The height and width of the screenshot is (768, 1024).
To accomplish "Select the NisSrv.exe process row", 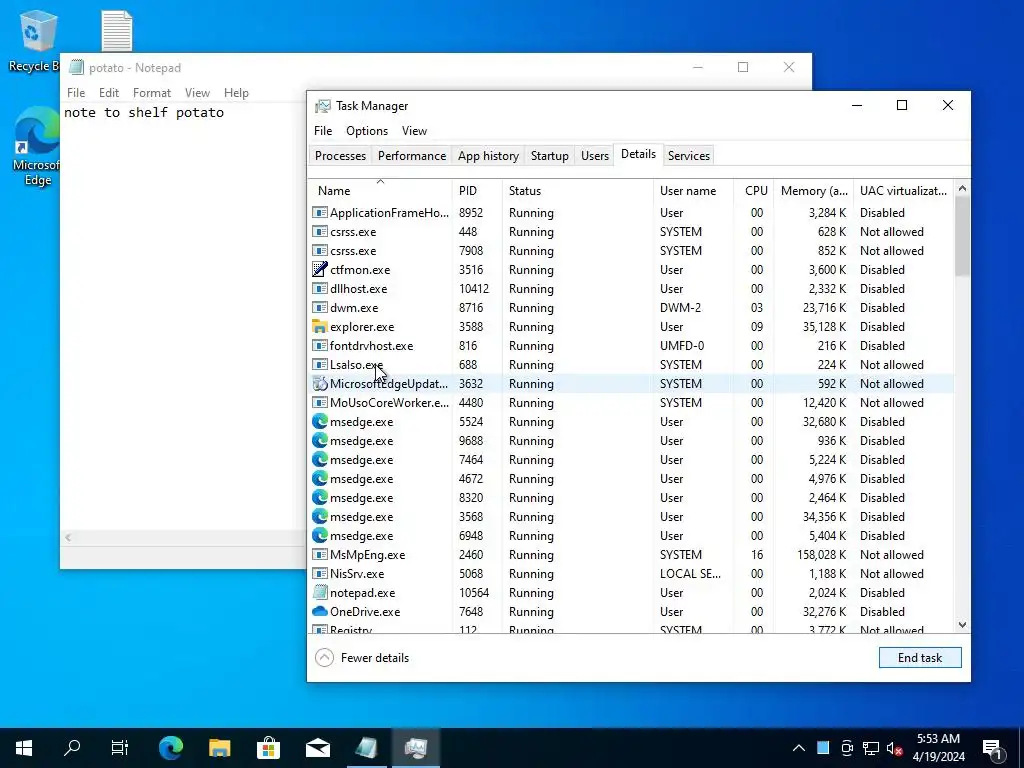I will pos(631,574).
